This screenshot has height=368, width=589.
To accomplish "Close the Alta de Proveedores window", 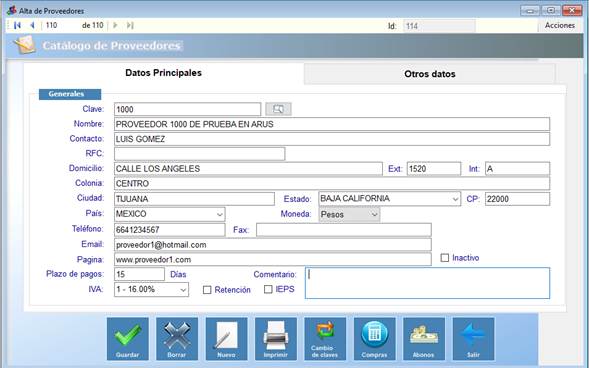I will click(x=572, y=11).
